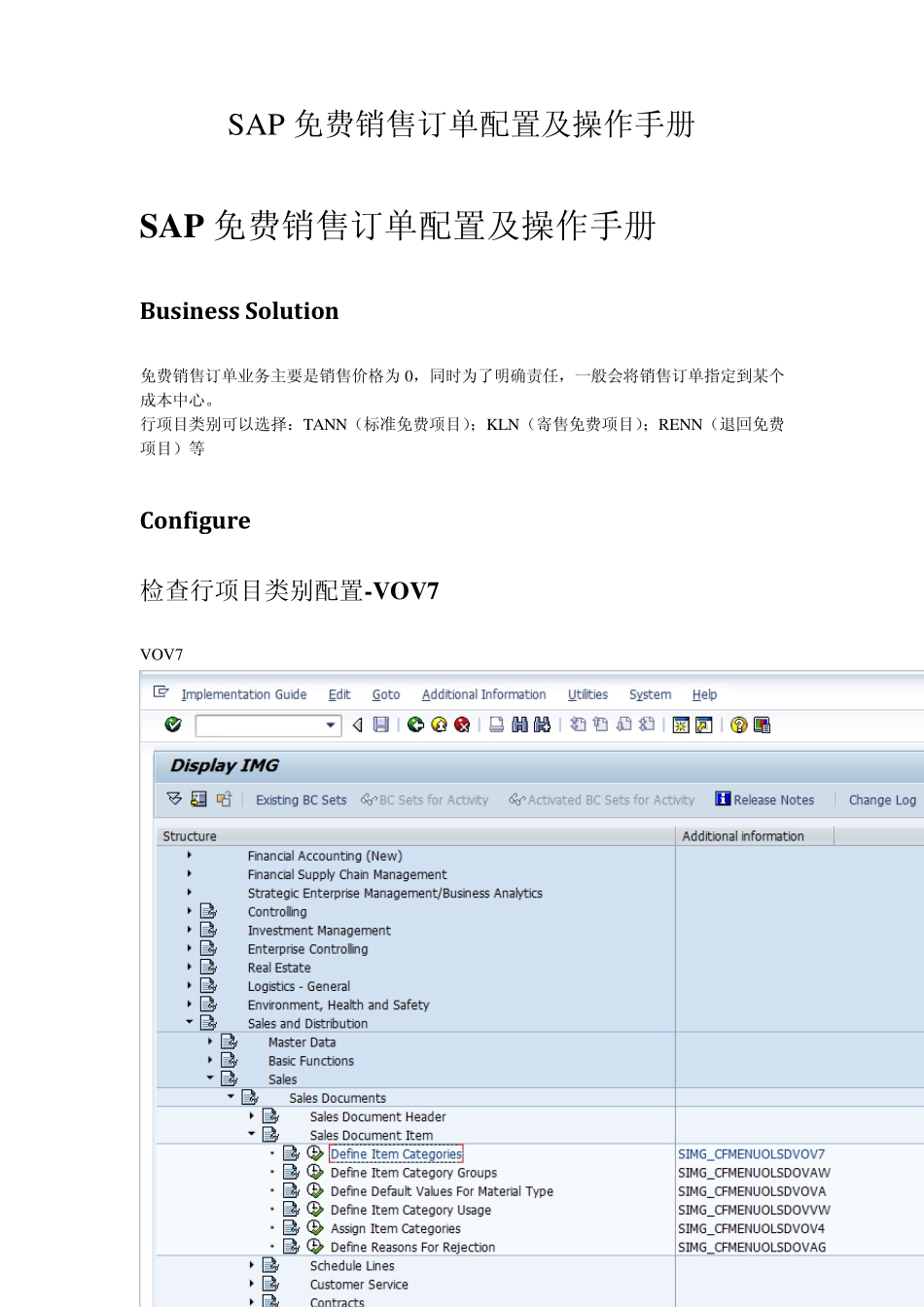The image size is (924, 1307).
Task: Expand the Financial Accounting (New) node
Action: (x=189, y=855)
